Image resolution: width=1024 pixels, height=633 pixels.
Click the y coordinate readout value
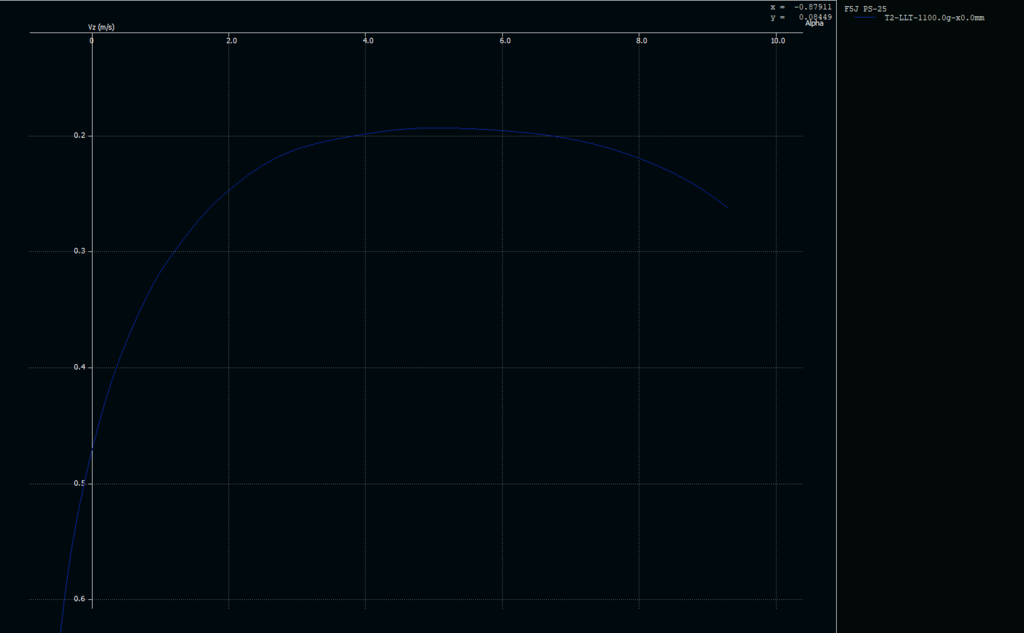pos(814,16)
